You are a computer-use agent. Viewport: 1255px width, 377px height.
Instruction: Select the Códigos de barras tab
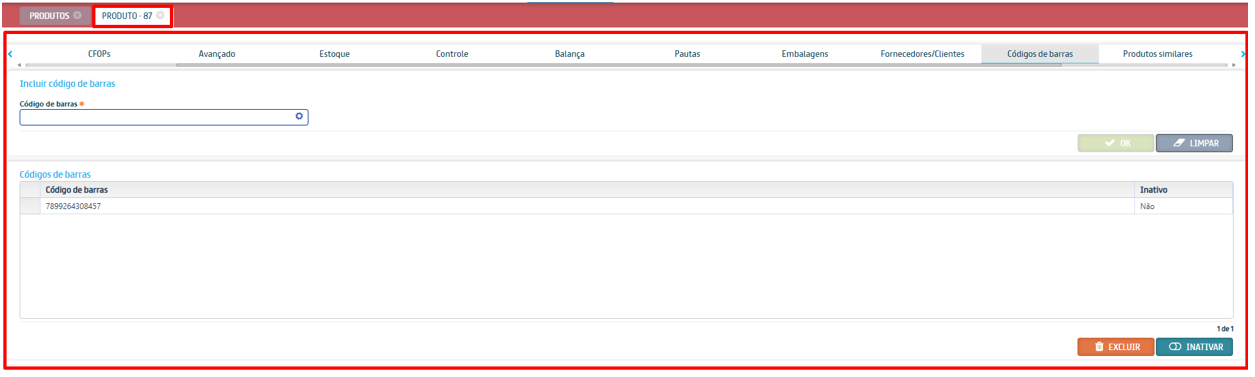(x=1040, y=54)
